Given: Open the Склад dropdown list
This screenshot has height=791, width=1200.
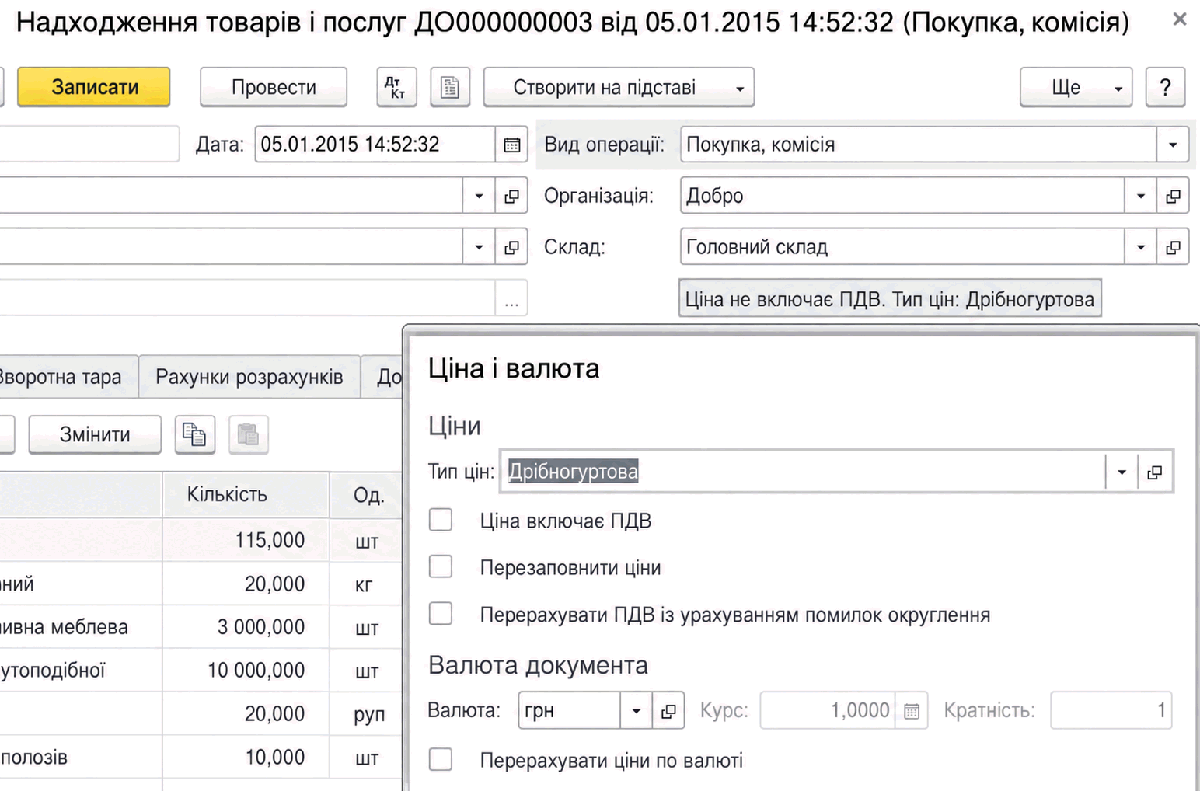Looking at the screenshot, I should click(x=1141, y=247).
